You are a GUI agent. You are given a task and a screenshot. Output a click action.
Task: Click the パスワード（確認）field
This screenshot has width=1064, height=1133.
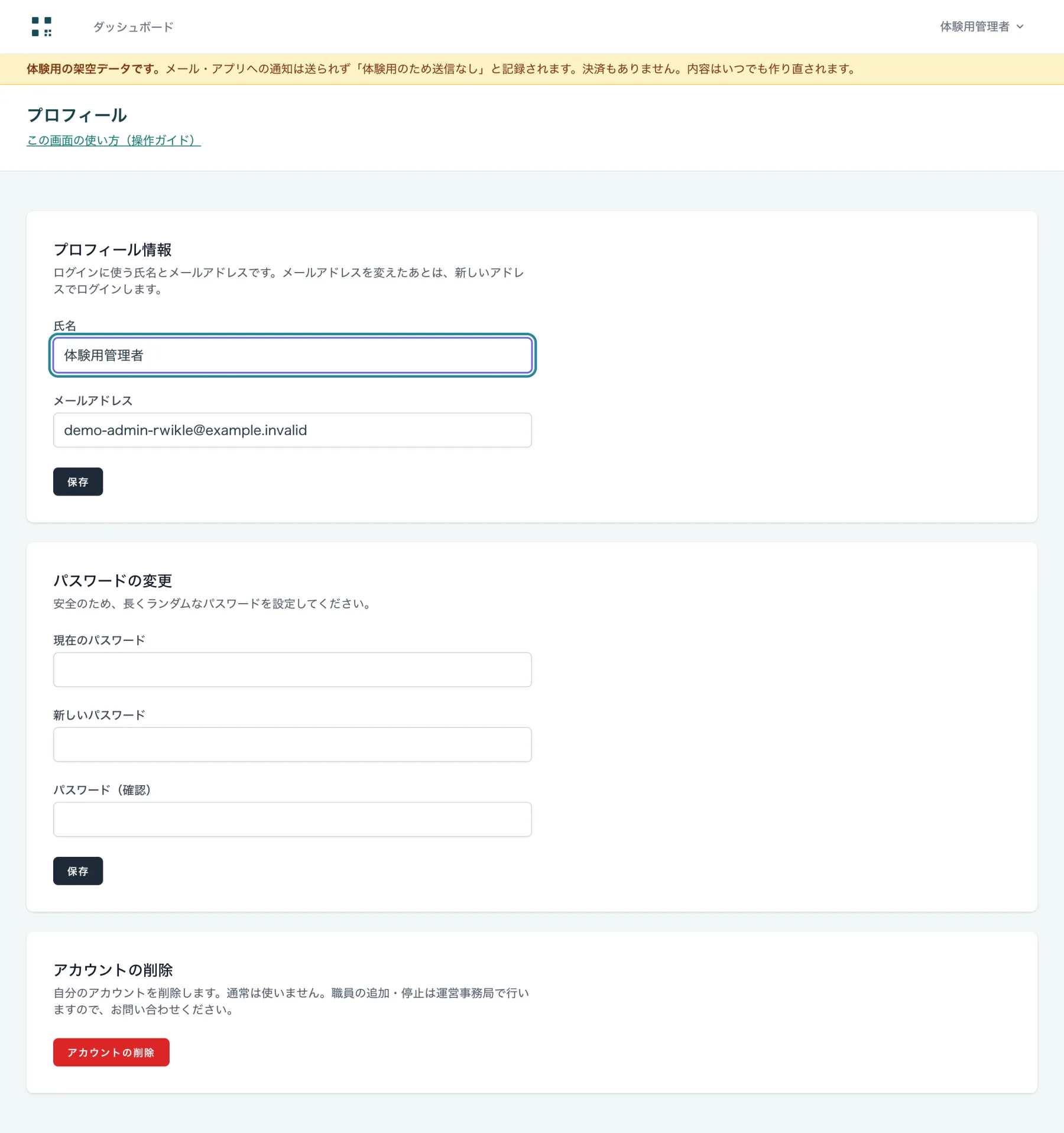point(293,819)
